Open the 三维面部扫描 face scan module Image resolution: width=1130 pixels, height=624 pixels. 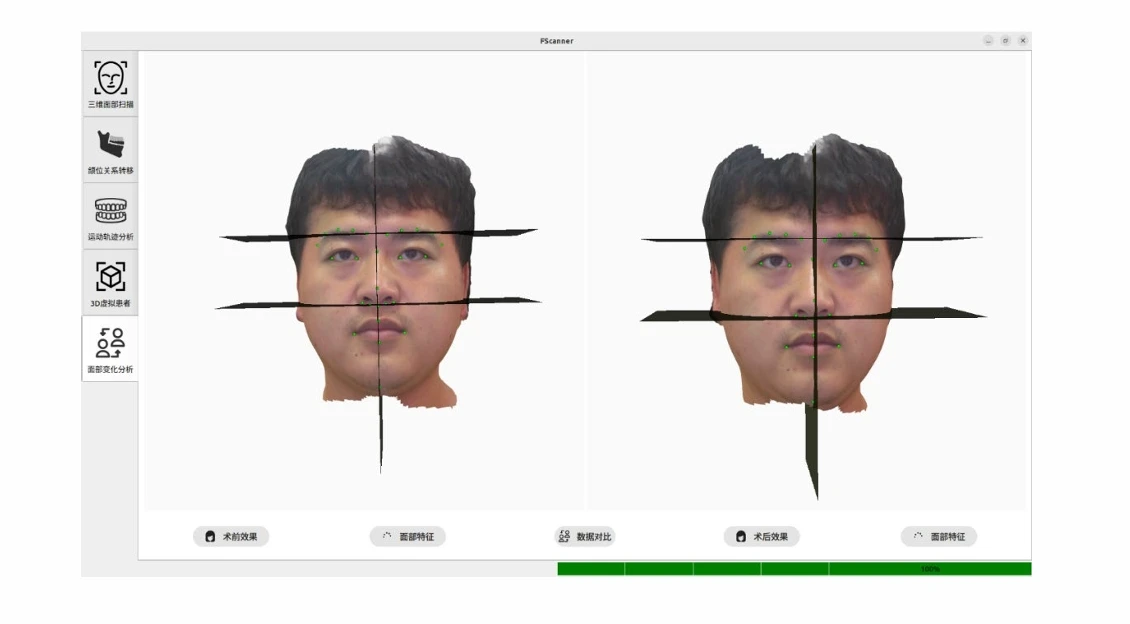110,84
